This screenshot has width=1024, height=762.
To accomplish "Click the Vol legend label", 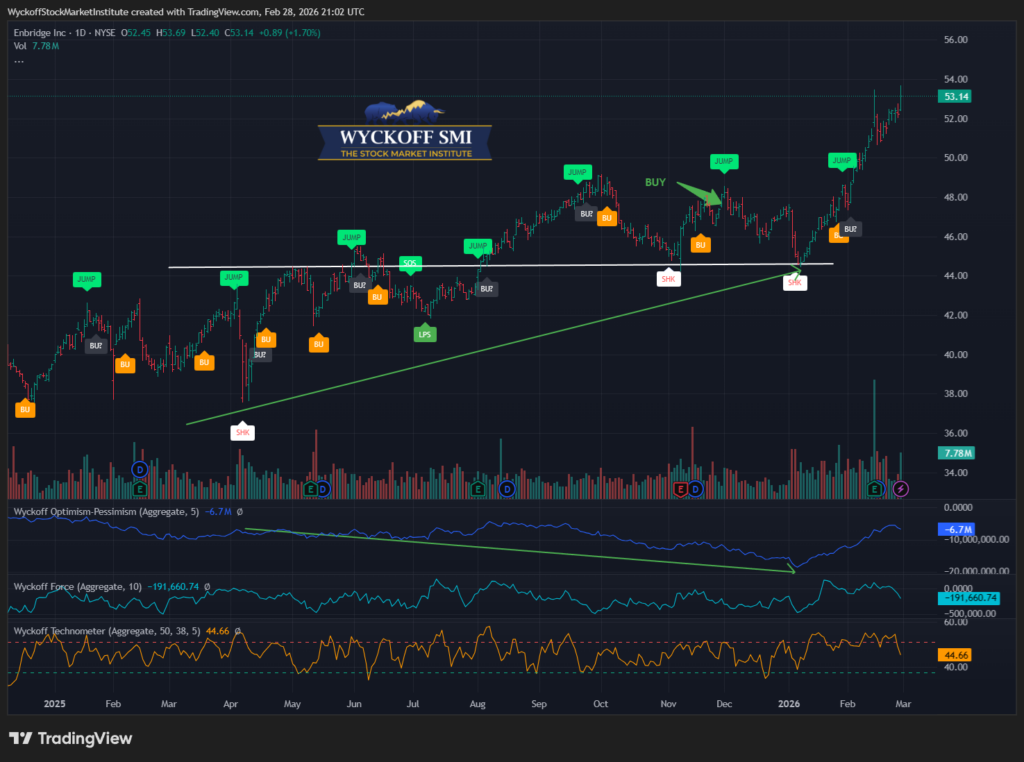I will tap(16, 47).
